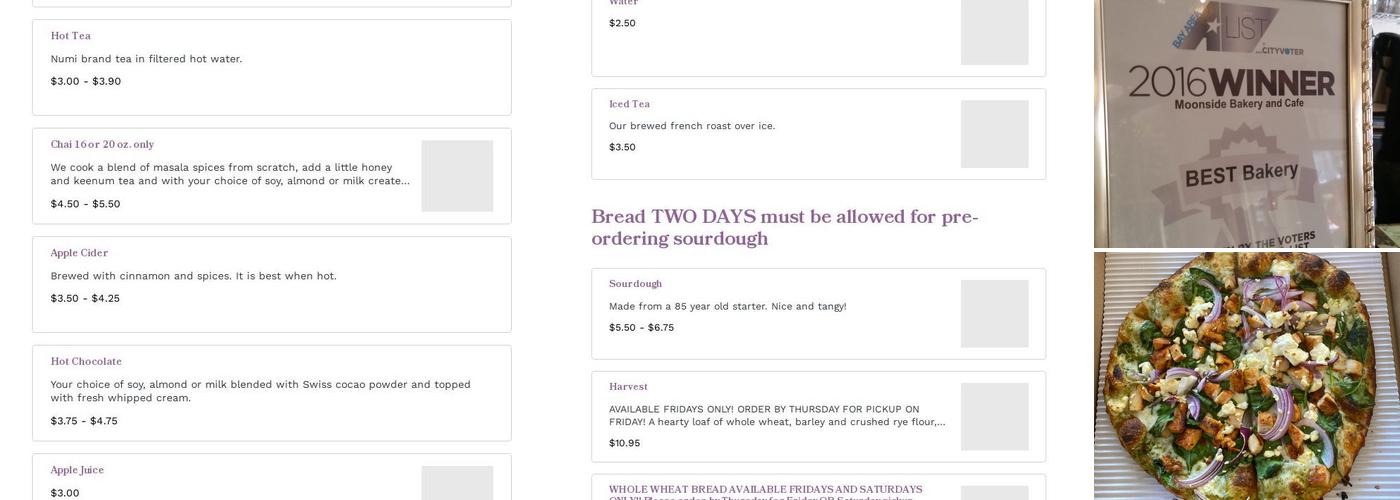Select the Hot Chocolate $3.75 - $4.75 price
The height and width of the screenshot is (500, 1400).
tap(84, 421)
